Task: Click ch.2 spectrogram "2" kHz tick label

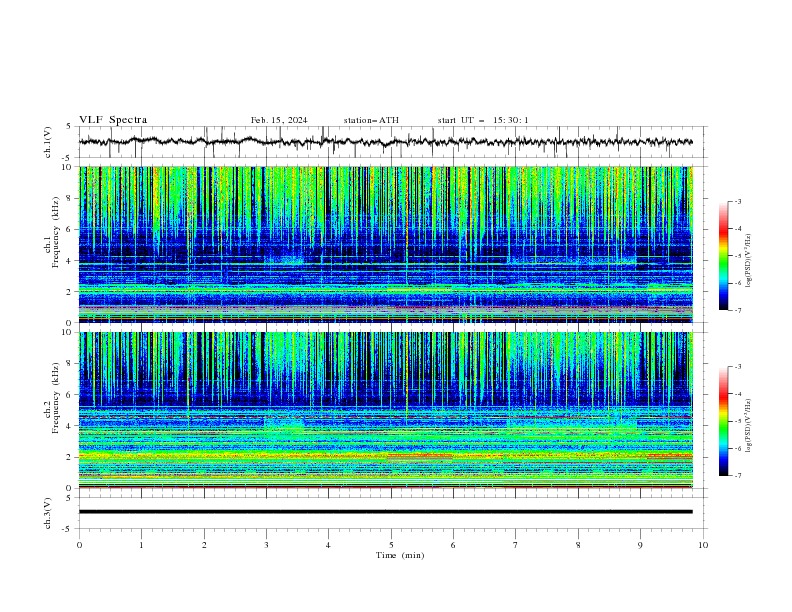Action: (x=70, y=457)
